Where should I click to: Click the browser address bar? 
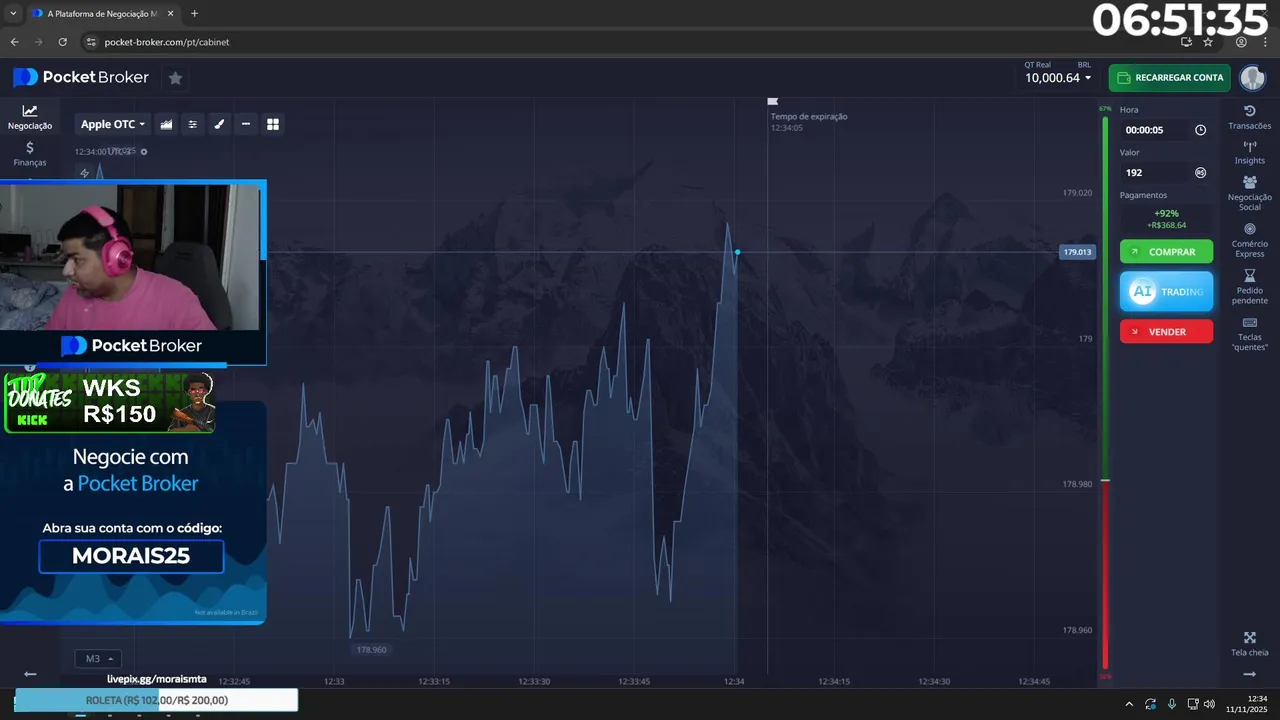click(630, 42)
